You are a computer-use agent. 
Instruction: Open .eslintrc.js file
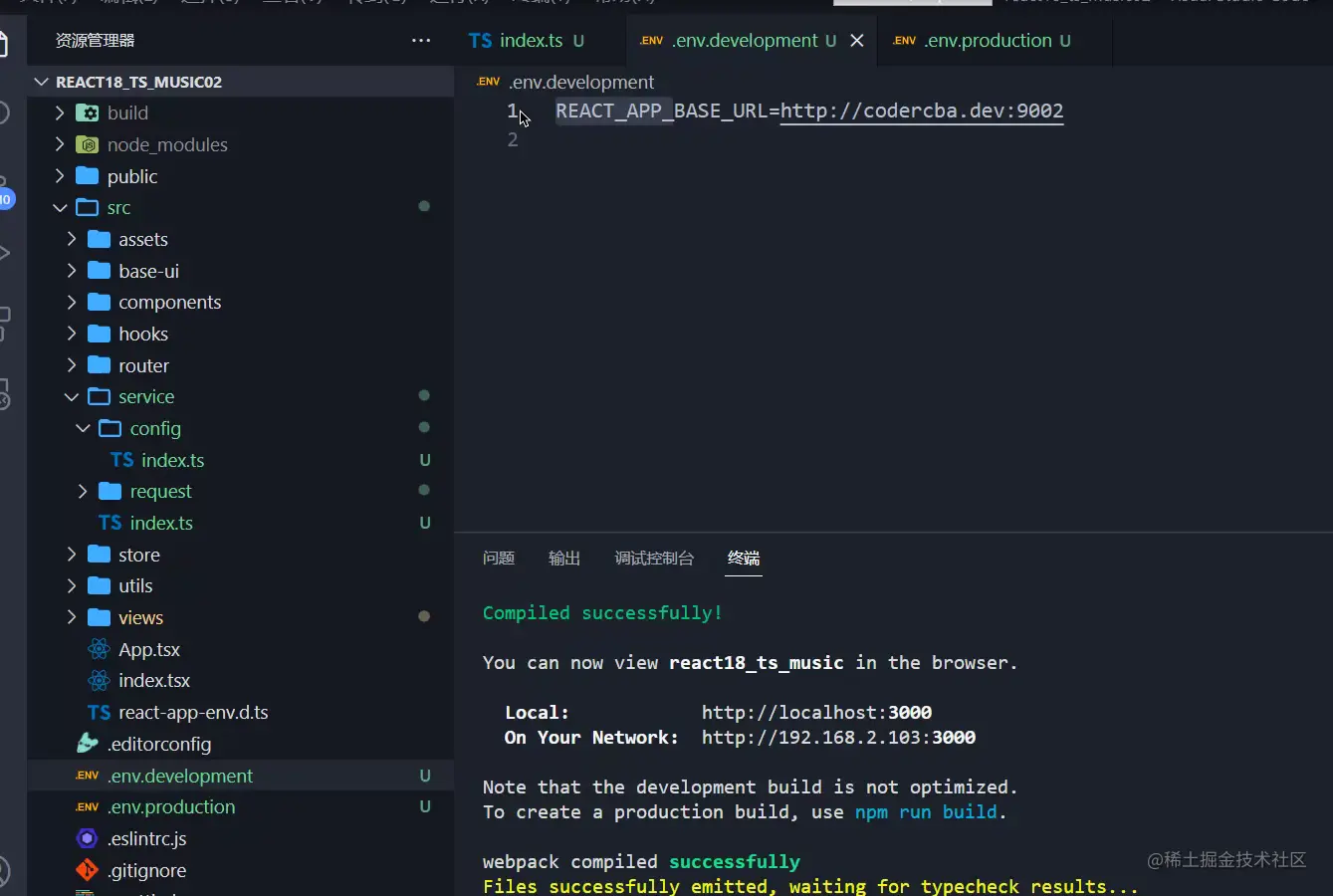[x=147, y=838]
